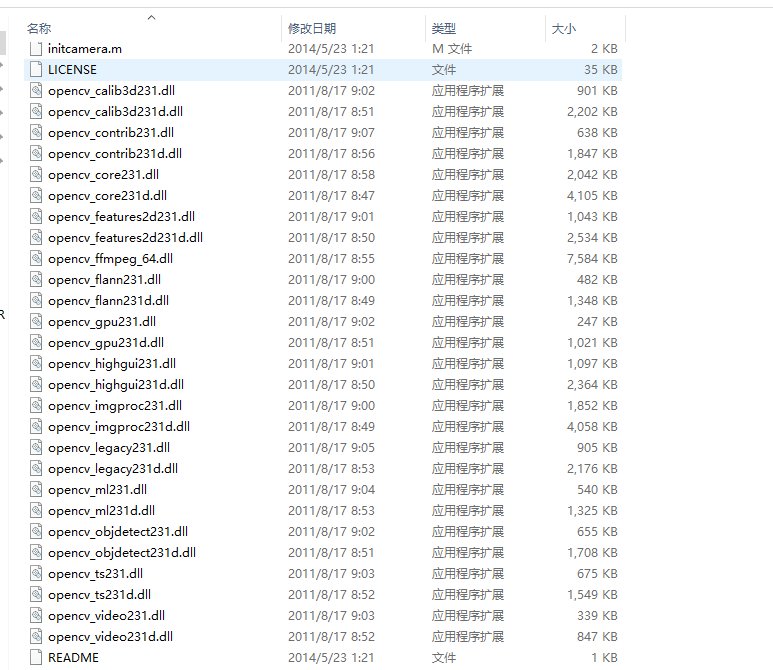Click the opencv_flann231d.dll file icon

click(x=36, y=301)
